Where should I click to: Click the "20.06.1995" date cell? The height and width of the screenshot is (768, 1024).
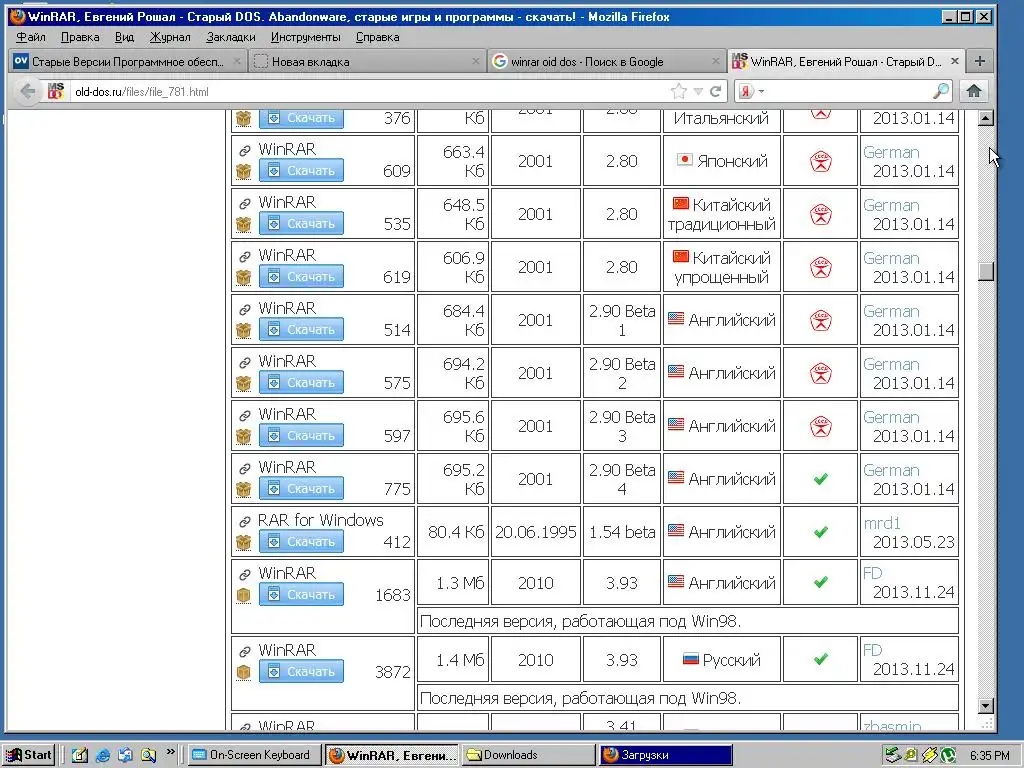point(536,532)
